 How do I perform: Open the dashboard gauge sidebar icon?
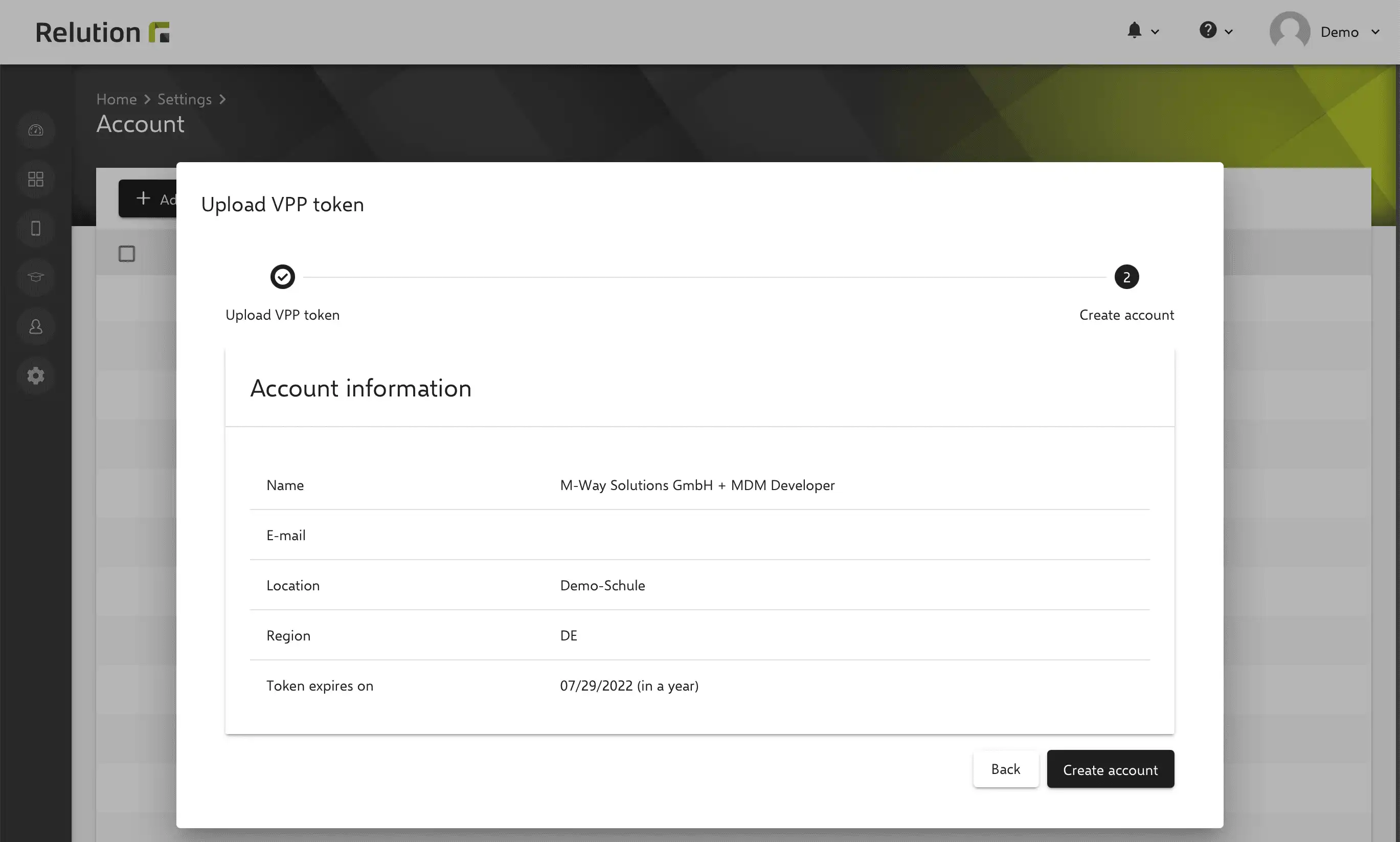(36, 130)
